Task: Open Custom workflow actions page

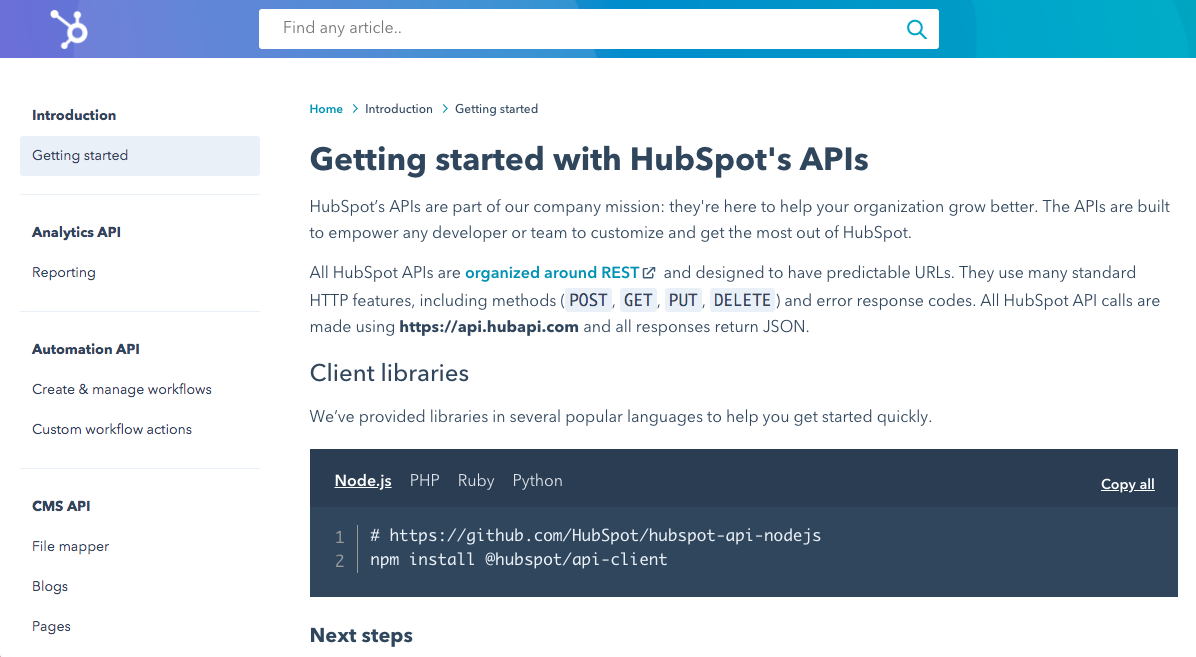Action: [112, 430]
